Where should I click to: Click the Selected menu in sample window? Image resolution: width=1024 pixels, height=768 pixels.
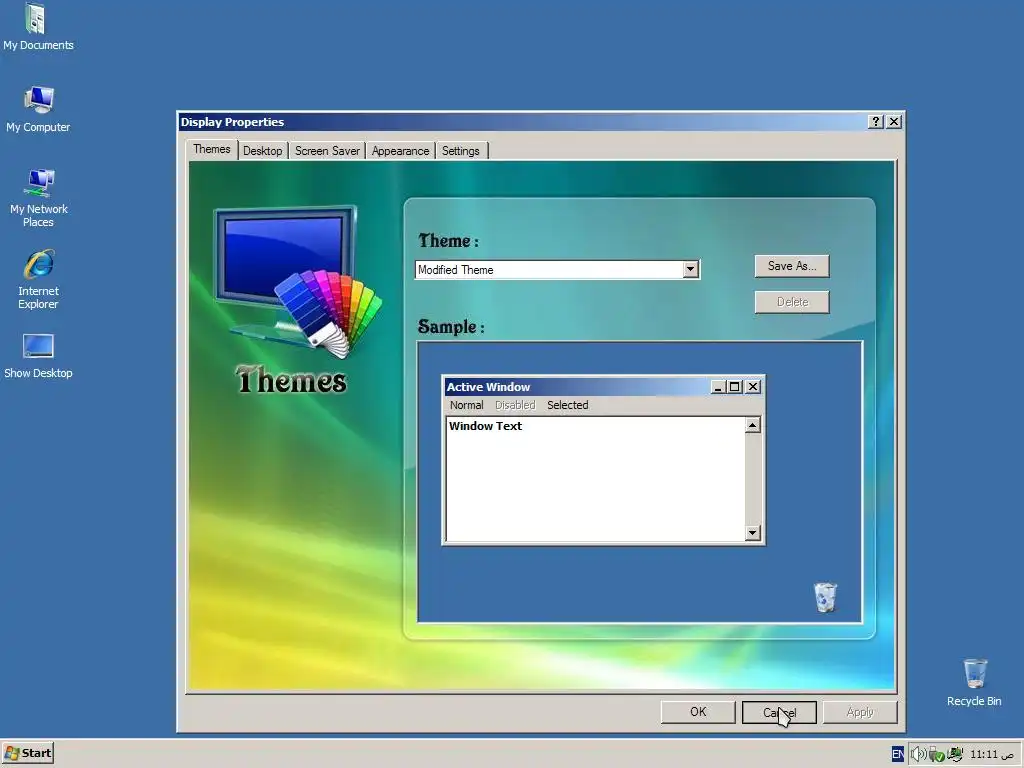(568, 405)
